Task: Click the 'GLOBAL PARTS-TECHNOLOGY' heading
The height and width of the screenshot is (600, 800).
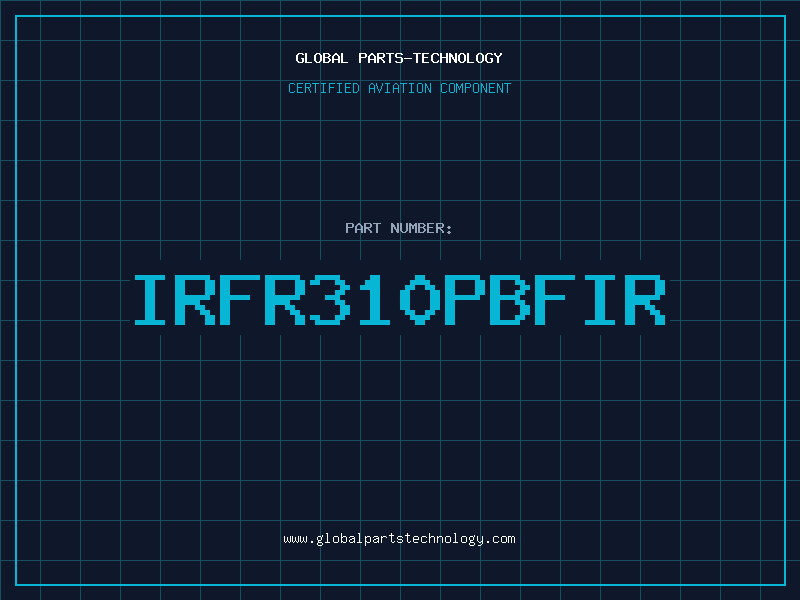Action: tap(399, 58)
